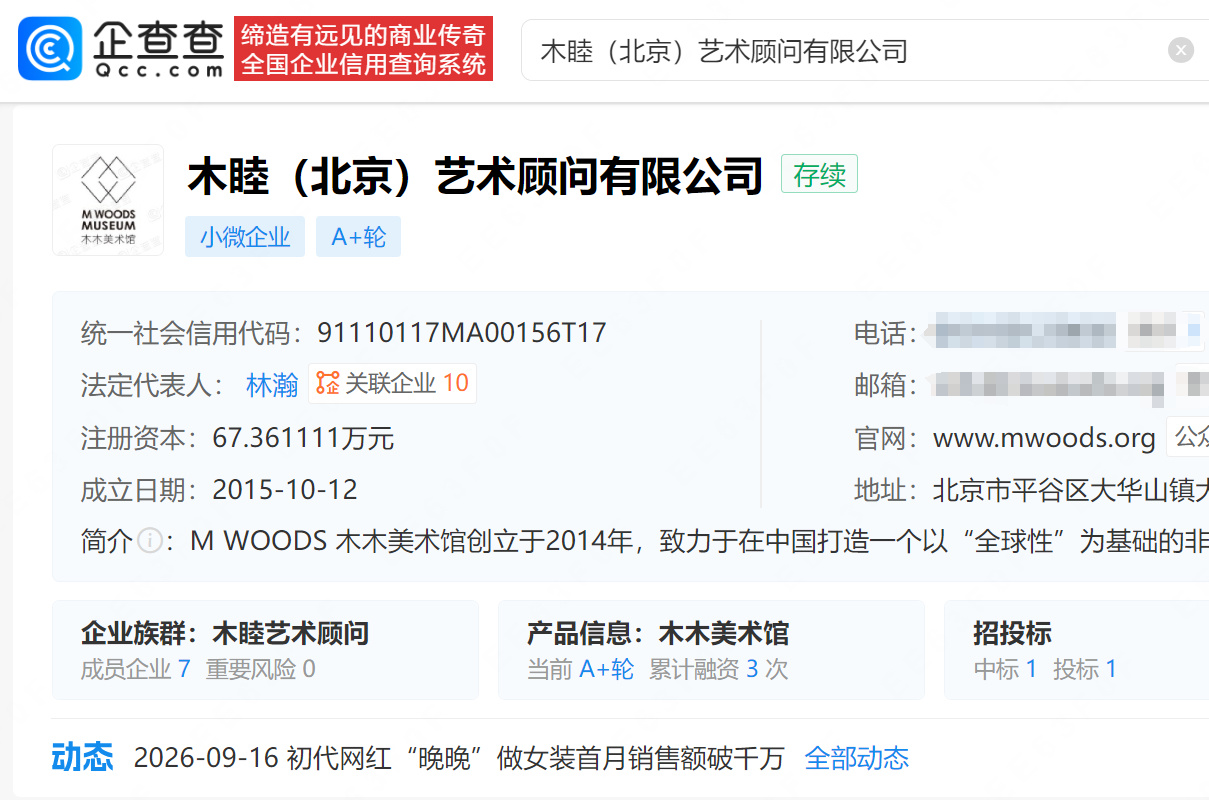The image size is (1209, 800).
Task: Click the red slogan banner in header
Action: [364, 49]
